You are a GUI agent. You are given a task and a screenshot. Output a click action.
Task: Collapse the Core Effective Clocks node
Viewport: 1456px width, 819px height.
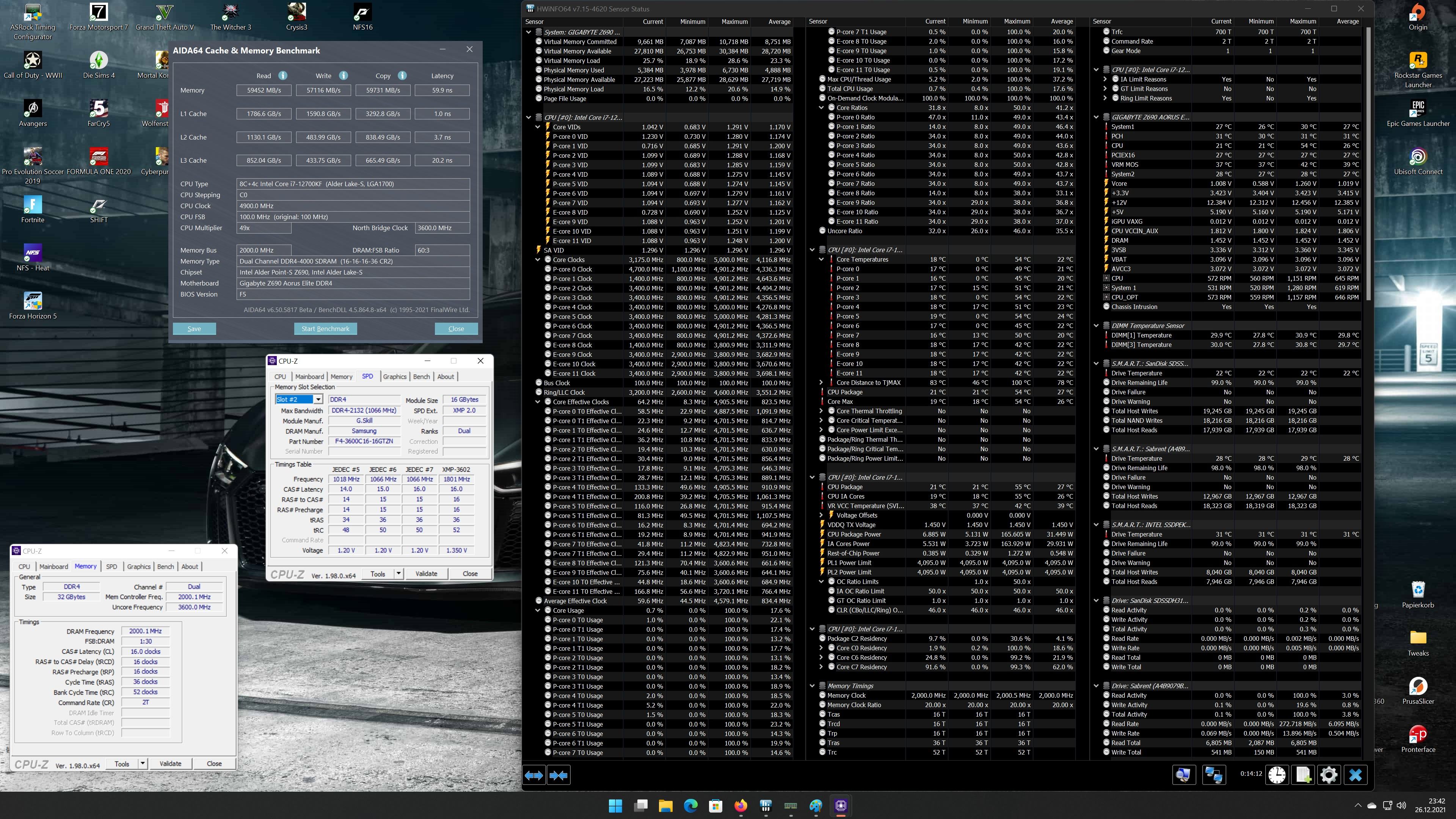[538, 402]
